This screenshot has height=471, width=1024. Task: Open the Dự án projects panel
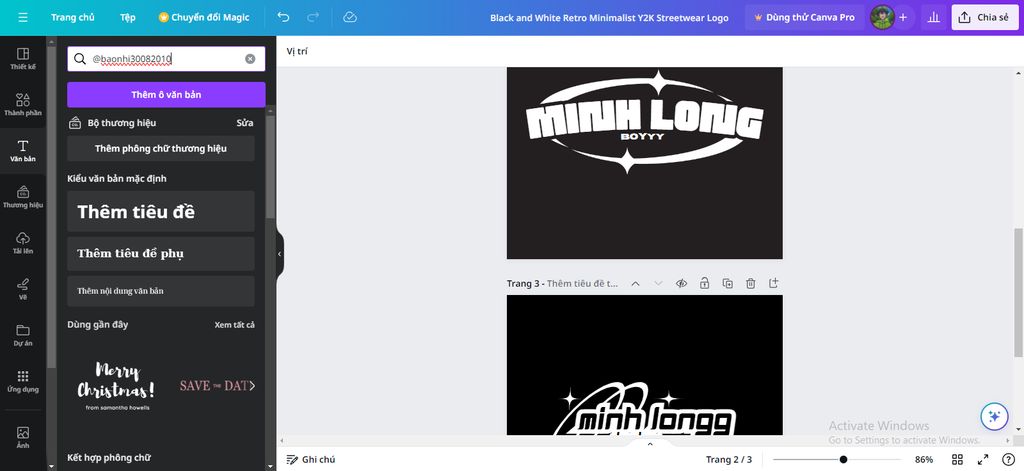(x=23, y=334)
